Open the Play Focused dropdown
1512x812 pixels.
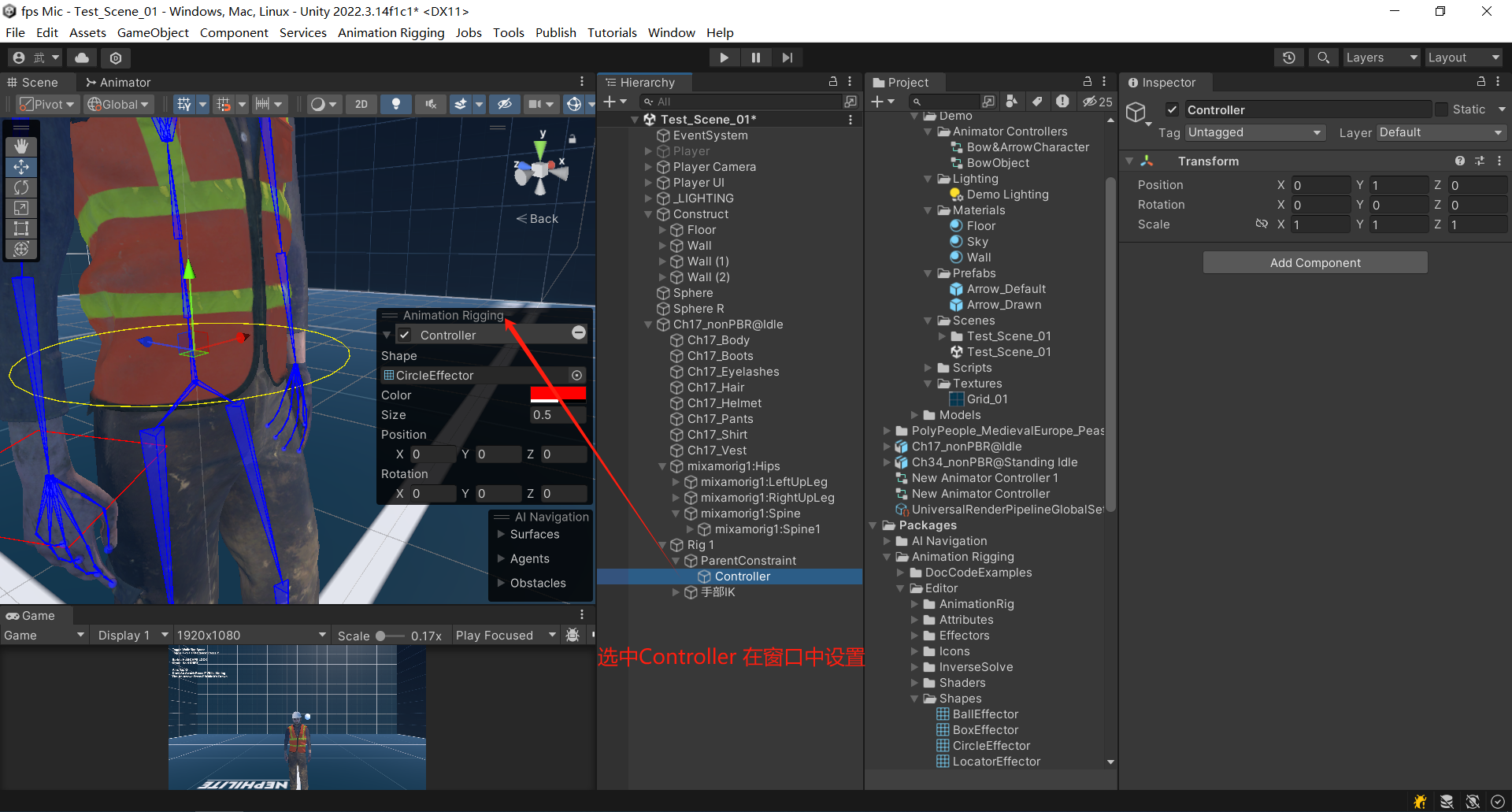click(506, 635)
